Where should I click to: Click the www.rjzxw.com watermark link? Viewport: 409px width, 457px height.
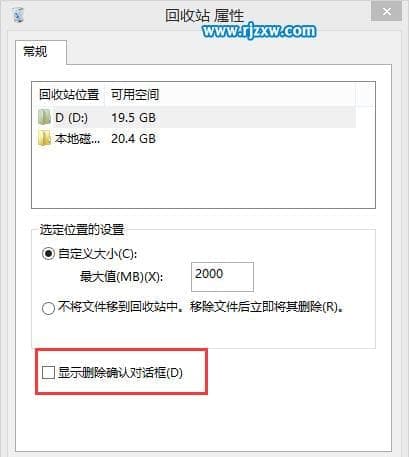259,31
